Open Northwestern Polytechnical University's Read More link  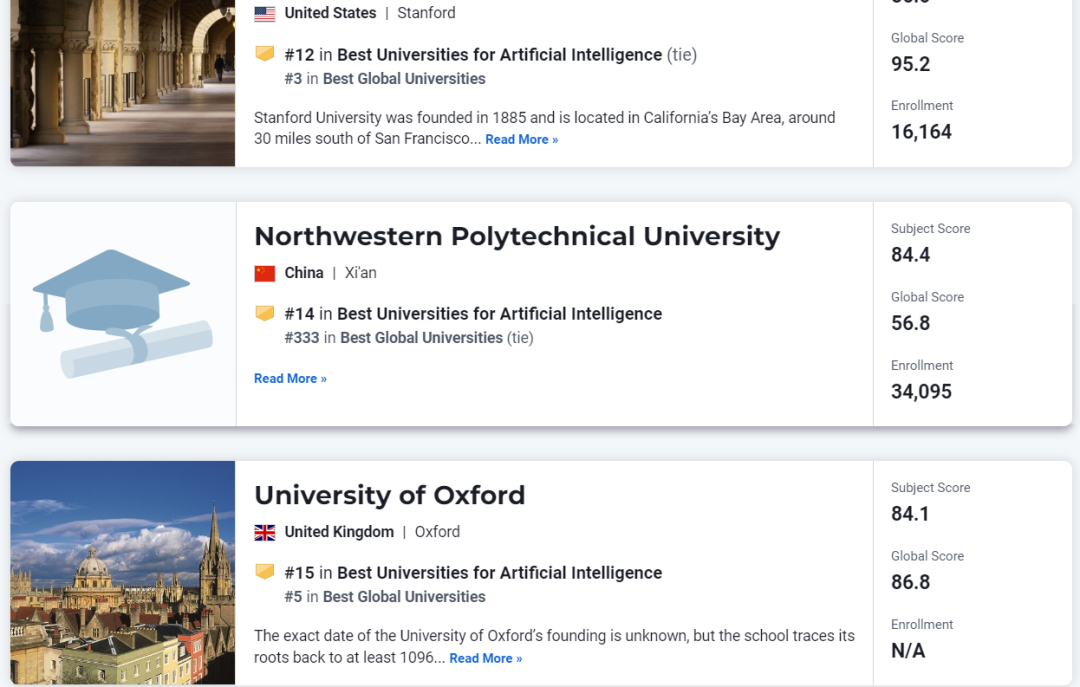[x=290, y=378]
